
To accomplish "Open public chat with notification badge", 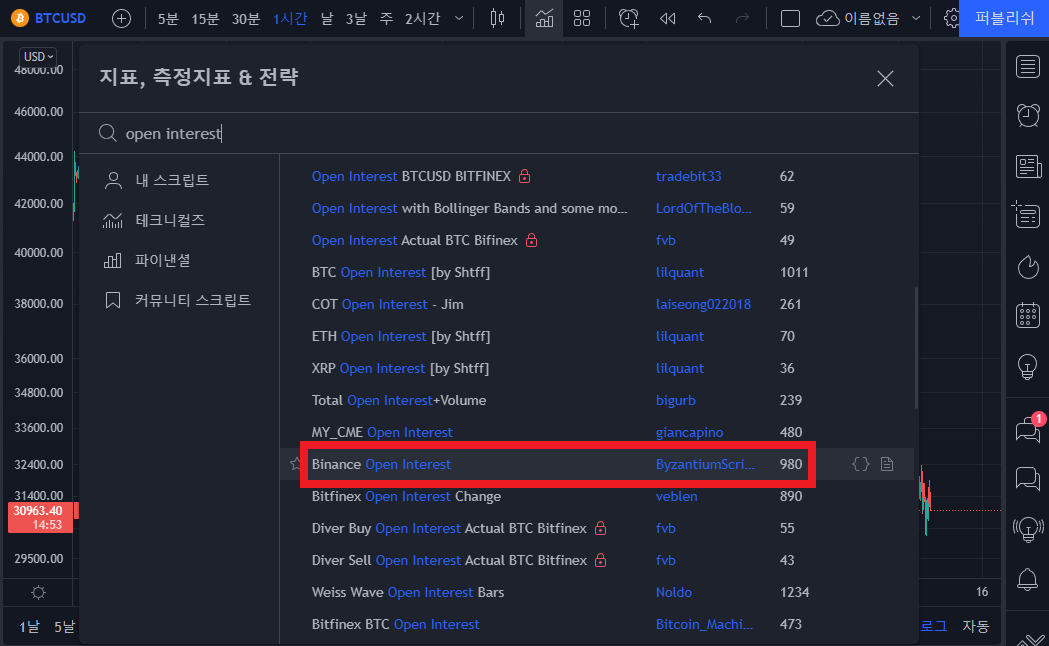I will tap(1029, 429).
